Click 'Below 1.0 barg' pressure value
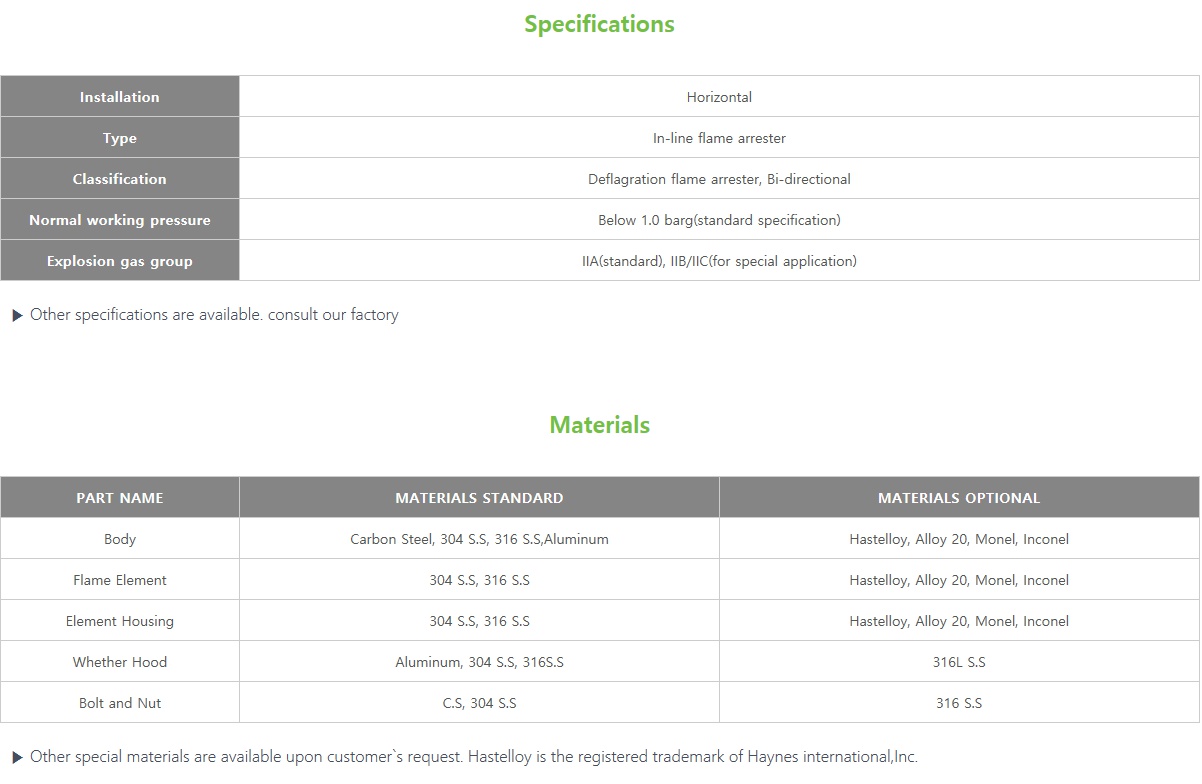 (719, 220)
